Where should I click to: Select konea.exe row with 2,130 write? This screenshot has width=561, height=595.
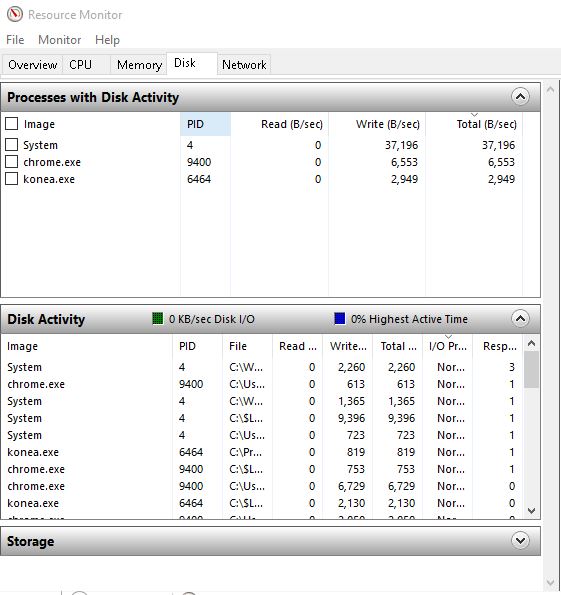tap(262, 503)
